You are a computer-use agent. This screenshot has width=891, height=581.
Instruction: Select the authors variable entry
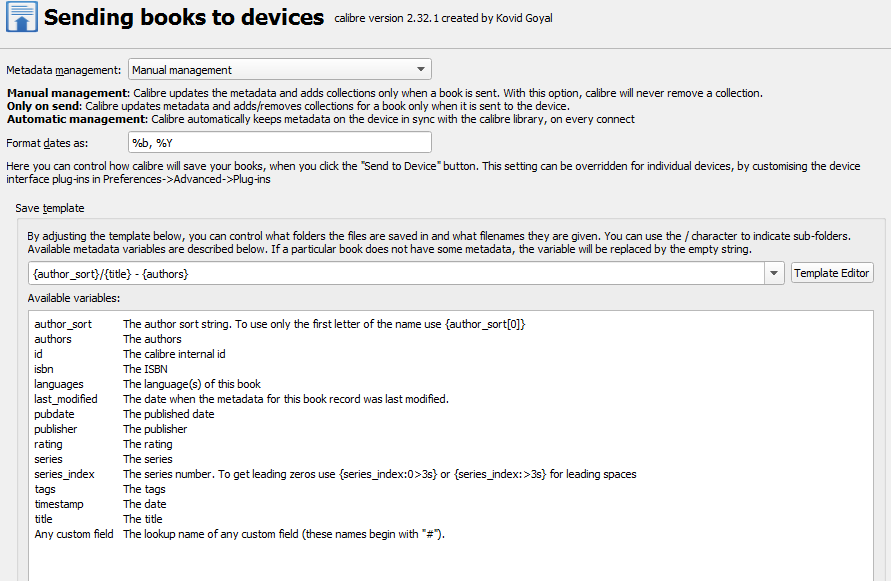pyautogui.click(x=53, y=339)
